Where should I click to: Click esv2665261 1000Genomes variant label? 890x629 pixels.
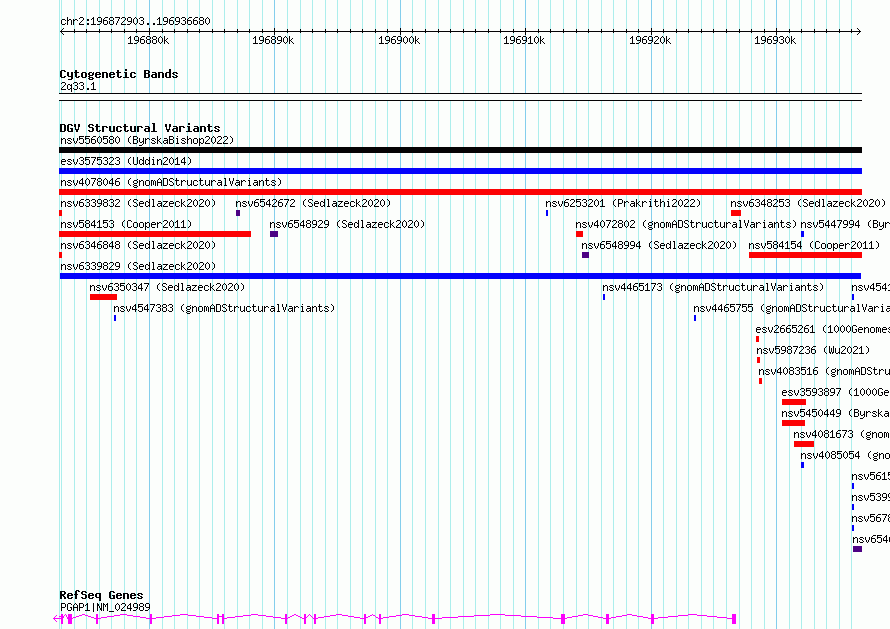pos(822,329)
